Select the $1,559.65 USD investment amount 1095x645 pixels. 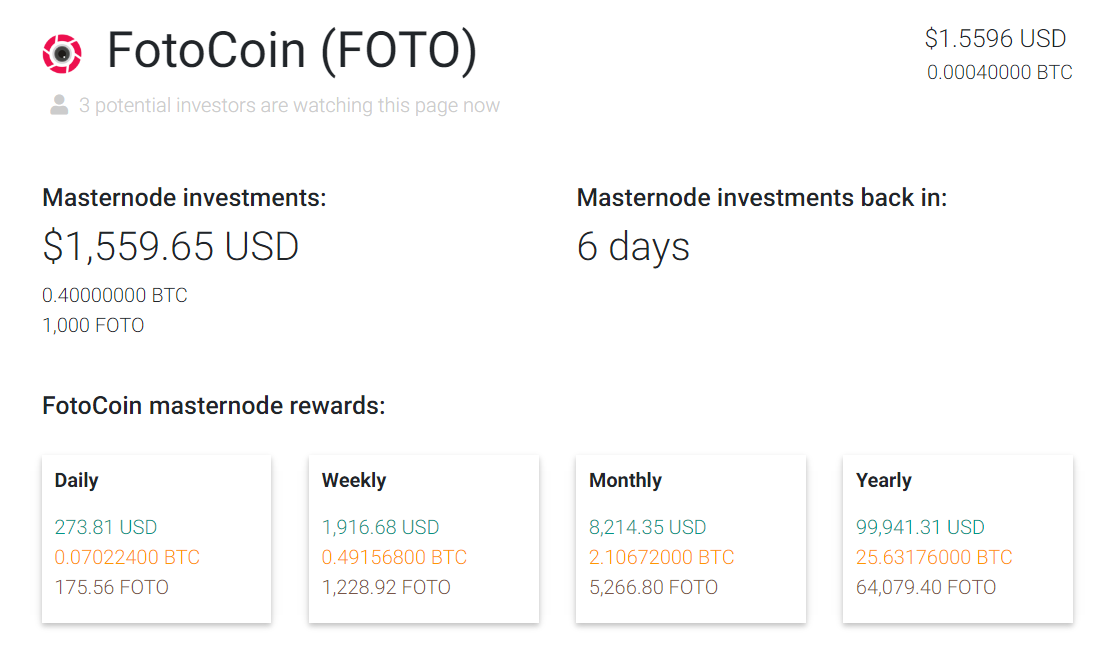(x=170, y=246)
